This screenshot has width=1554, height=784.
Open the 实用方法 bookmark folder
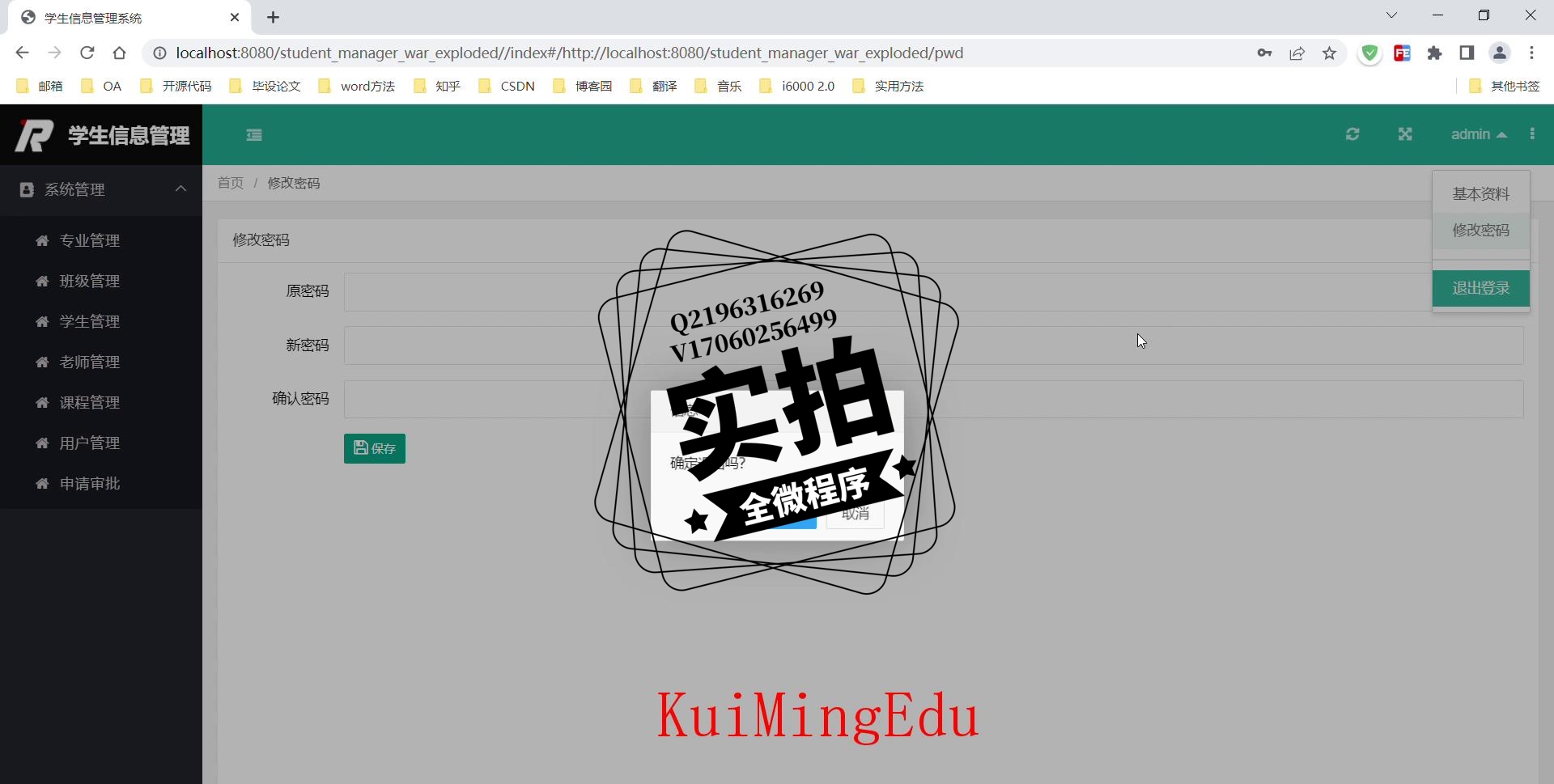point(889,86)
